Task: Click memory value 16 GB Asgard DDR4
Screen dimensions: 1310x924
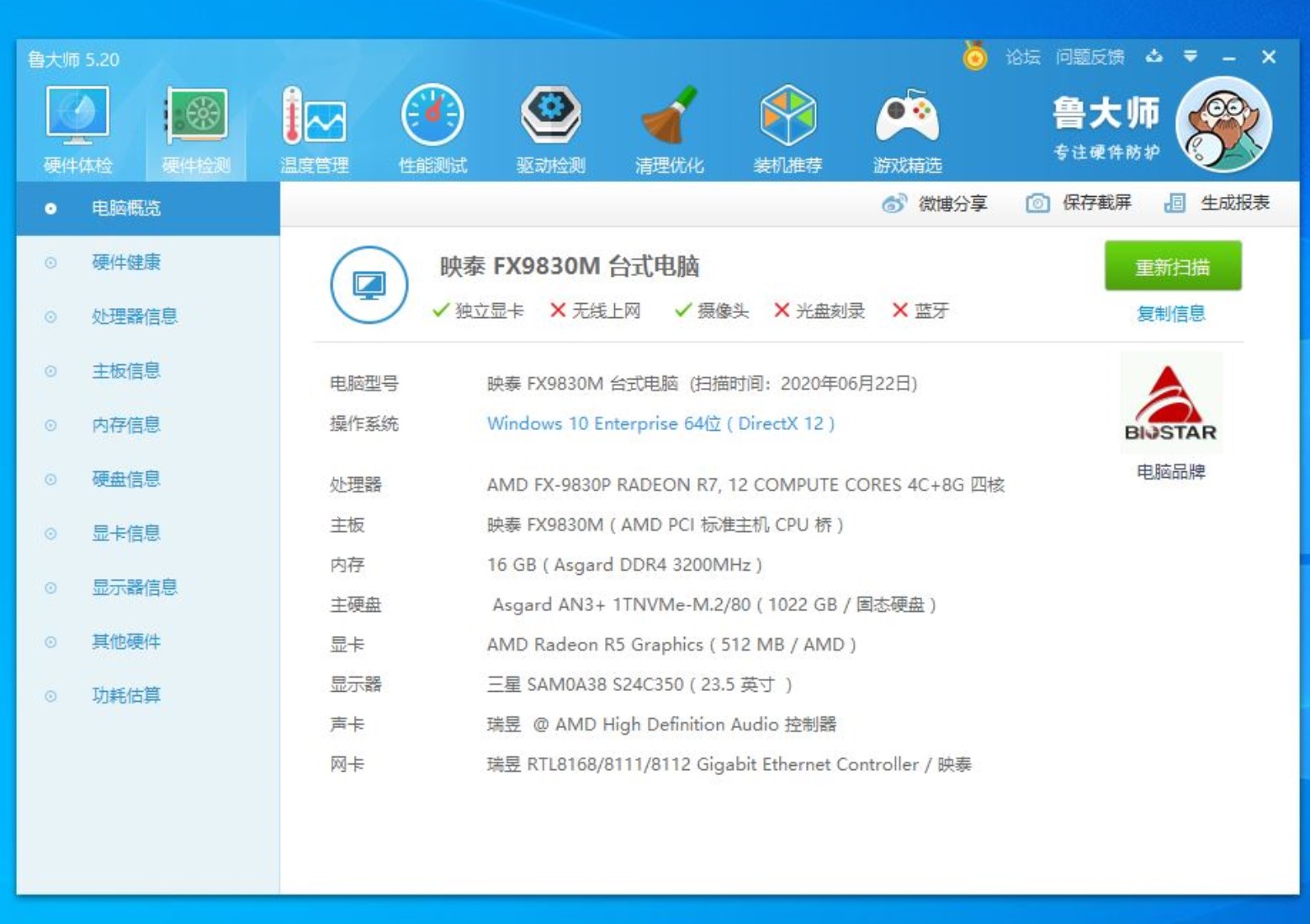Action: pos(624,565)
